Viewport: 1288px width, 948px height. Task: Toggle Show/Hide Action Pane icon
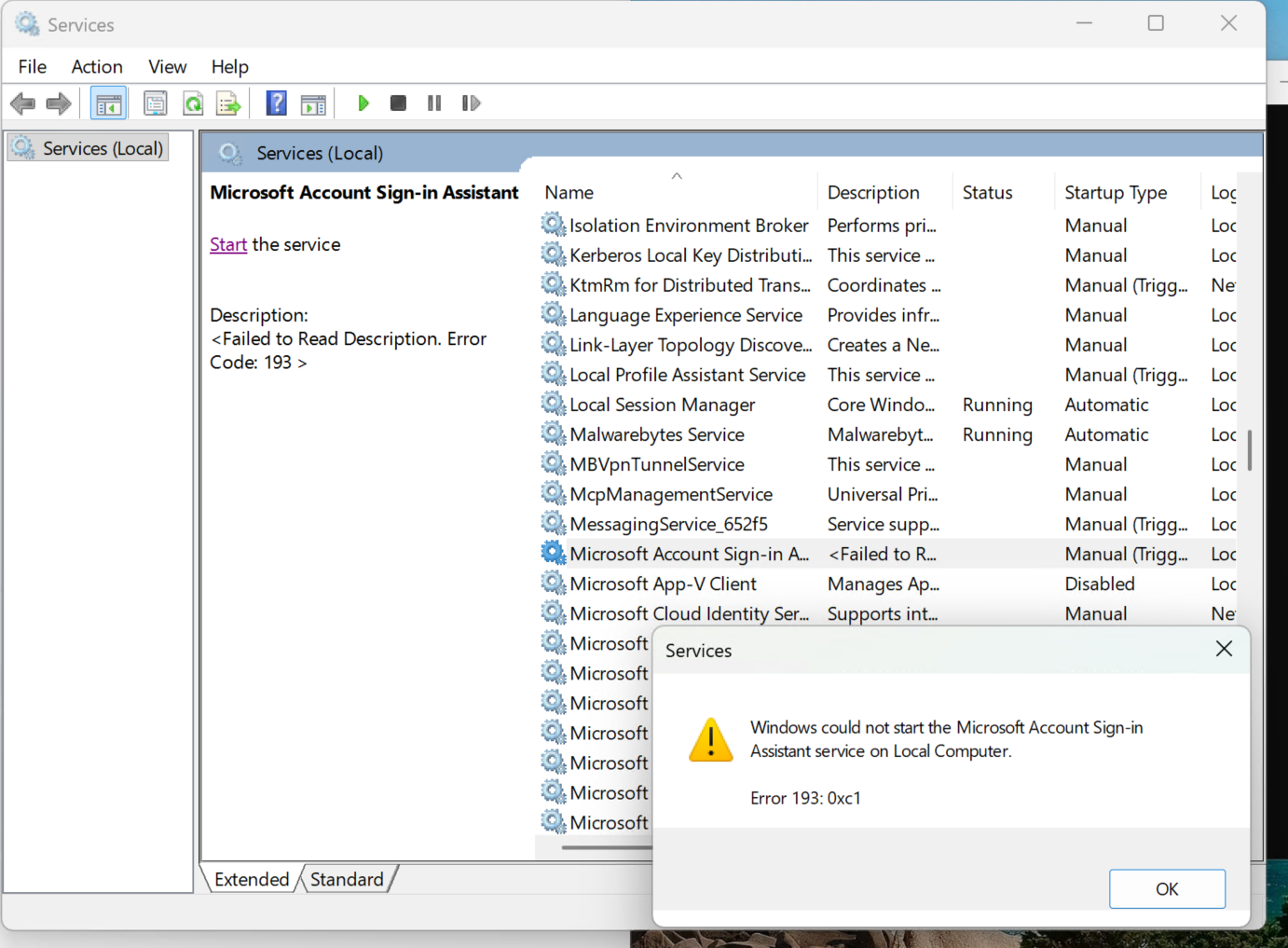click(314, 103)
